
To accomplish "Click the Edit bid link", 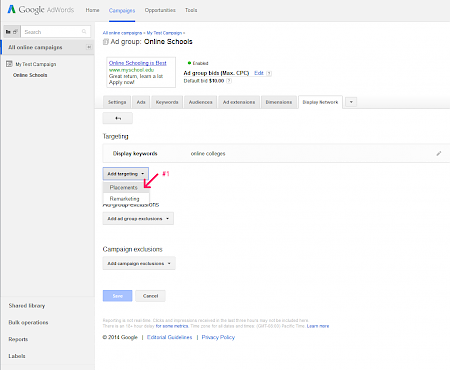I will point(259,73).
